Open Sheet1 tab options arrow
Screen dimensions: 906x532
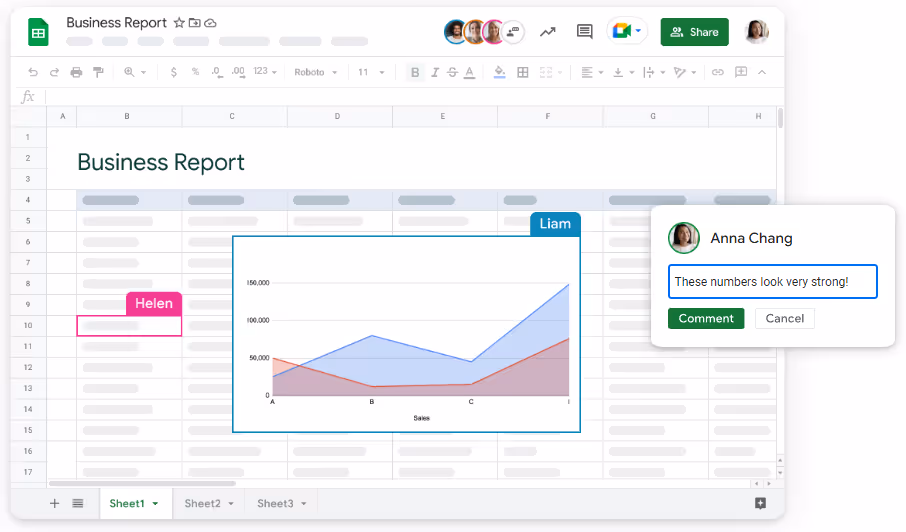155,504
